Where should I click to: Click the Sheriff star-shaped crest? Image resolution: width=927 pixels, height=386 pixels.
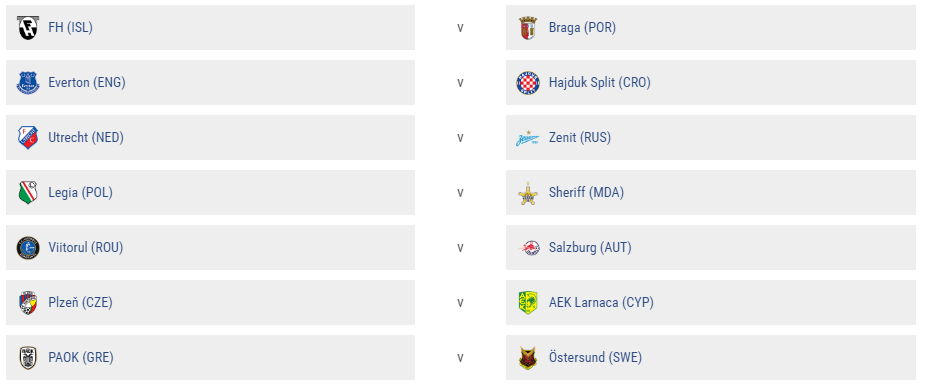click(527, 193)
